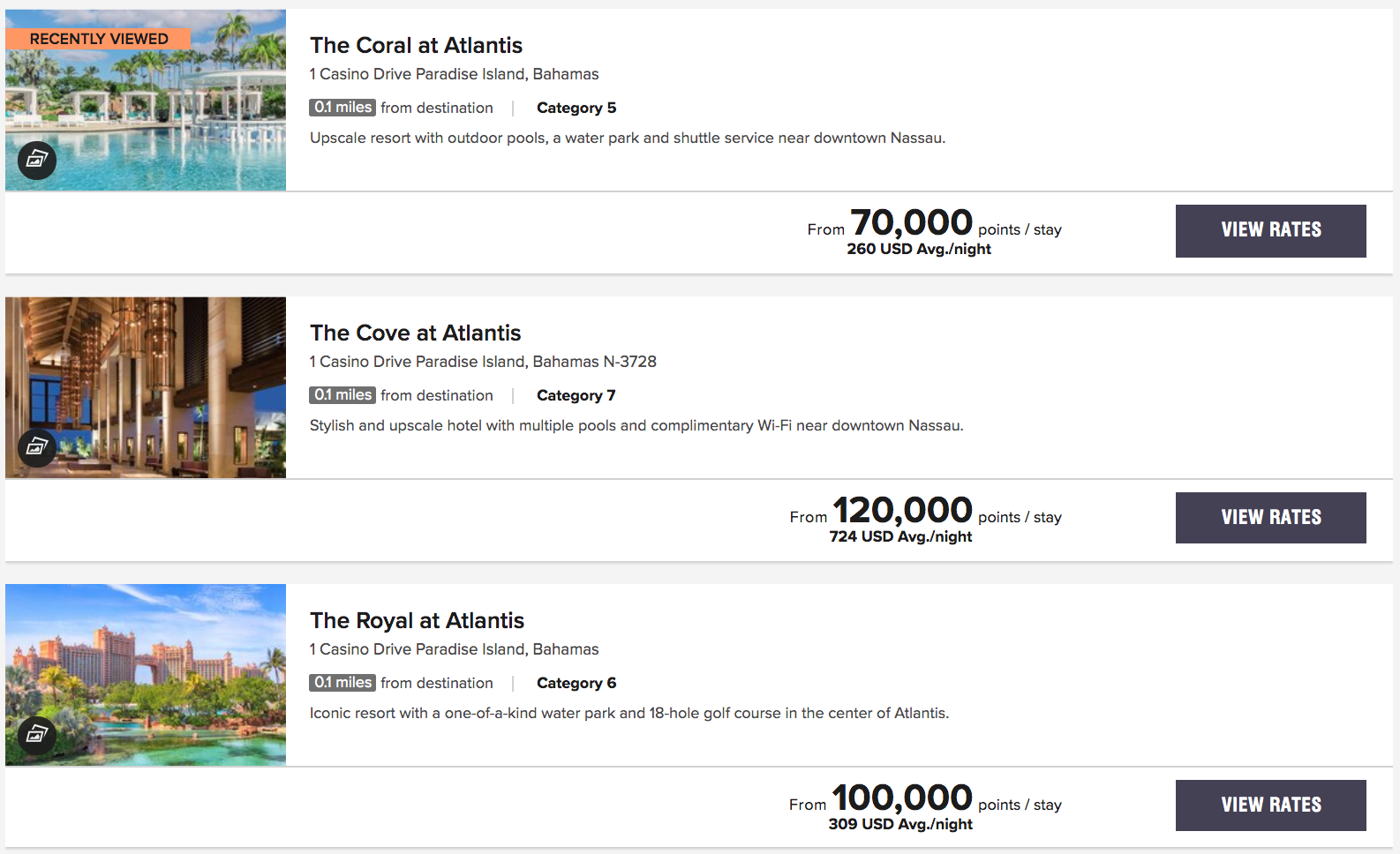Viewport: 1400px width, 854px height.
Task: Click the 100,000 points per stay price
Action: pyautogui.click(x=925, y=798)
